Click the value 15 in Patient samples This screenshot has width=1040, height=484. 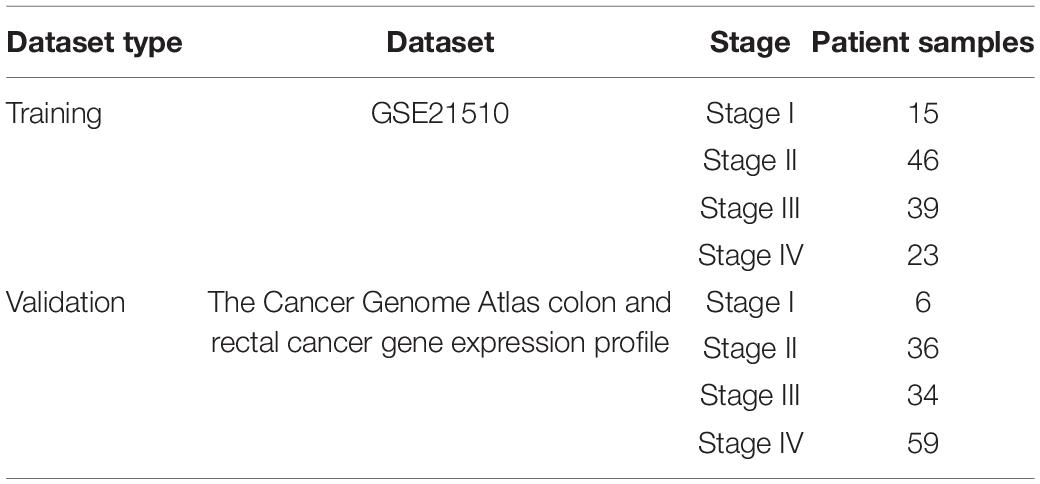923,114
